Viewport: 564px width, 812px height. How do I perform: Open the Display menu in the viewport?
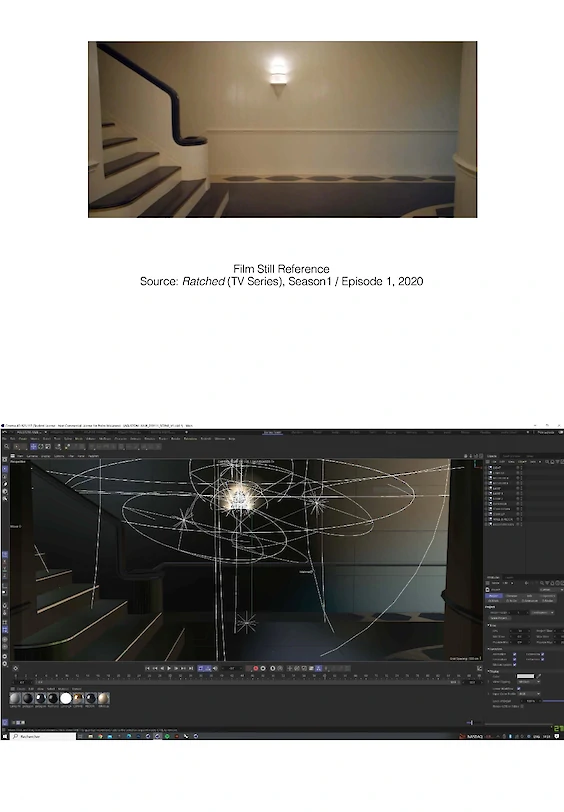tap(46, 456)
